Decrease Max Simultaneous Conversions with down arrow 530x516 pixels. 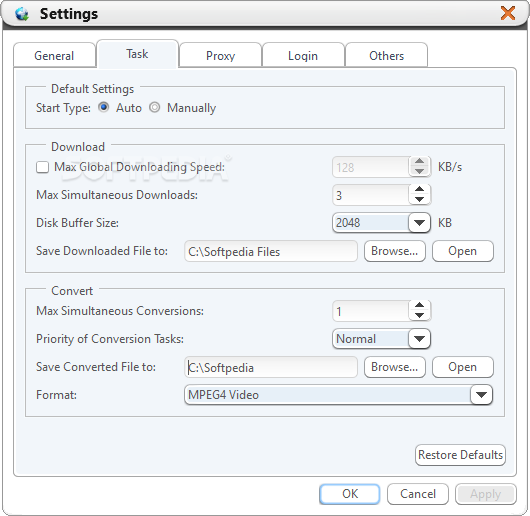coord(419,316)
